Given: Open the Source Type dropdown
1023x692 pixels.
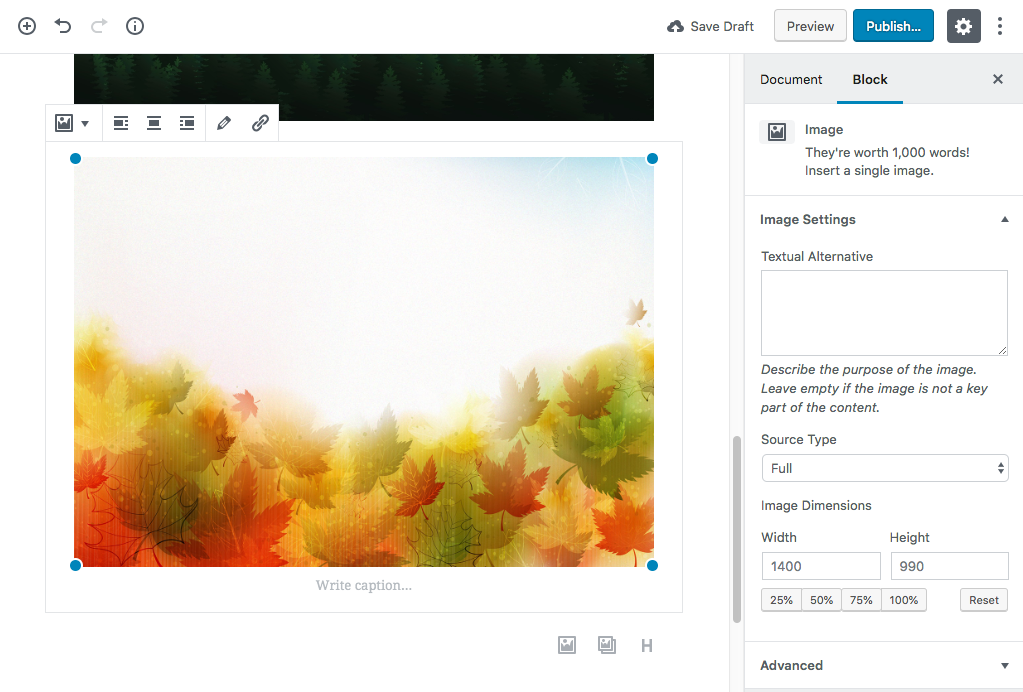Looking at the screenshot, I should point(885,468).
